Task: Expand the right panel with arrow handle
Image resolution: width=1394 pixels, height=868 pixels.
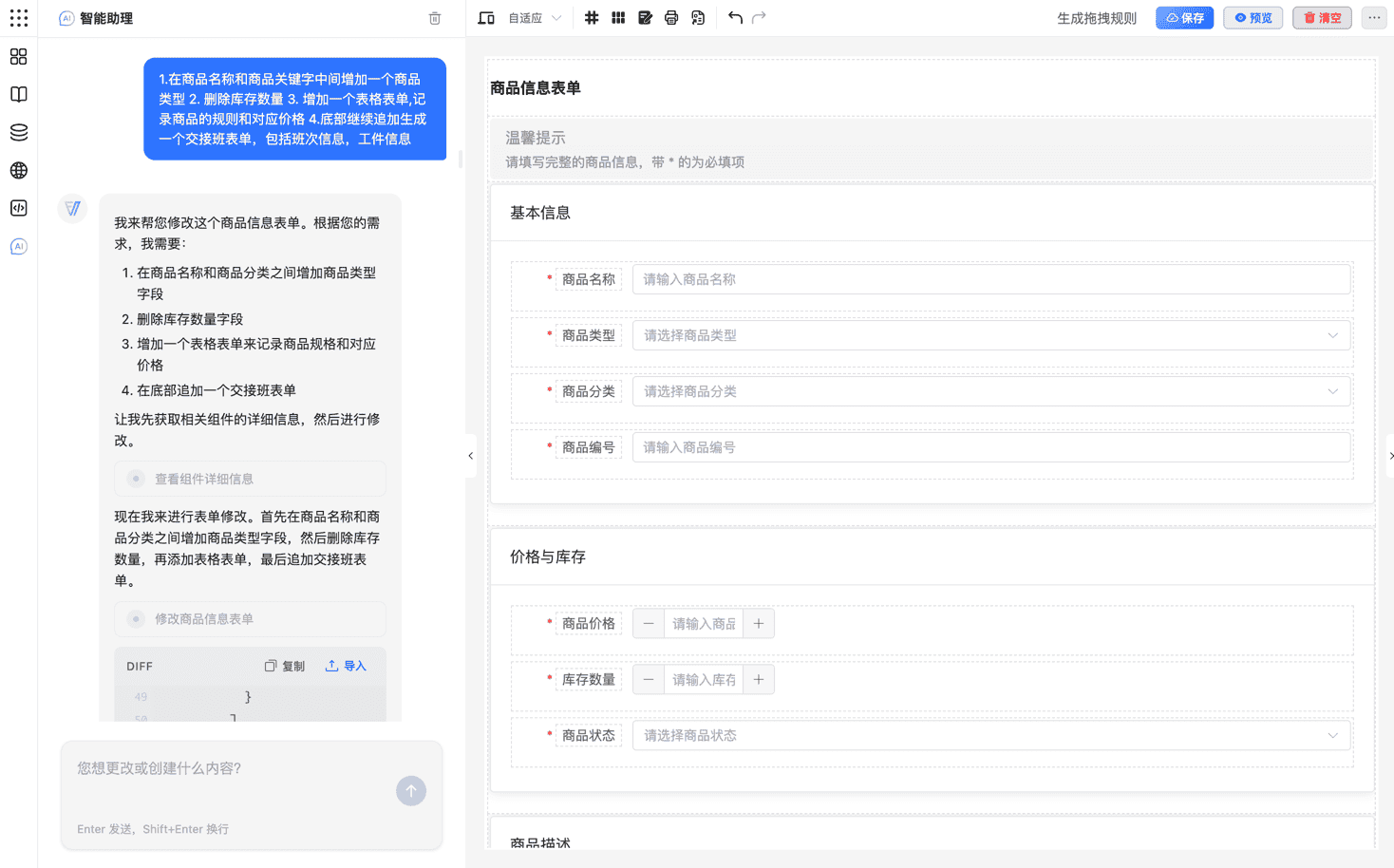Action: [1390, 456]
